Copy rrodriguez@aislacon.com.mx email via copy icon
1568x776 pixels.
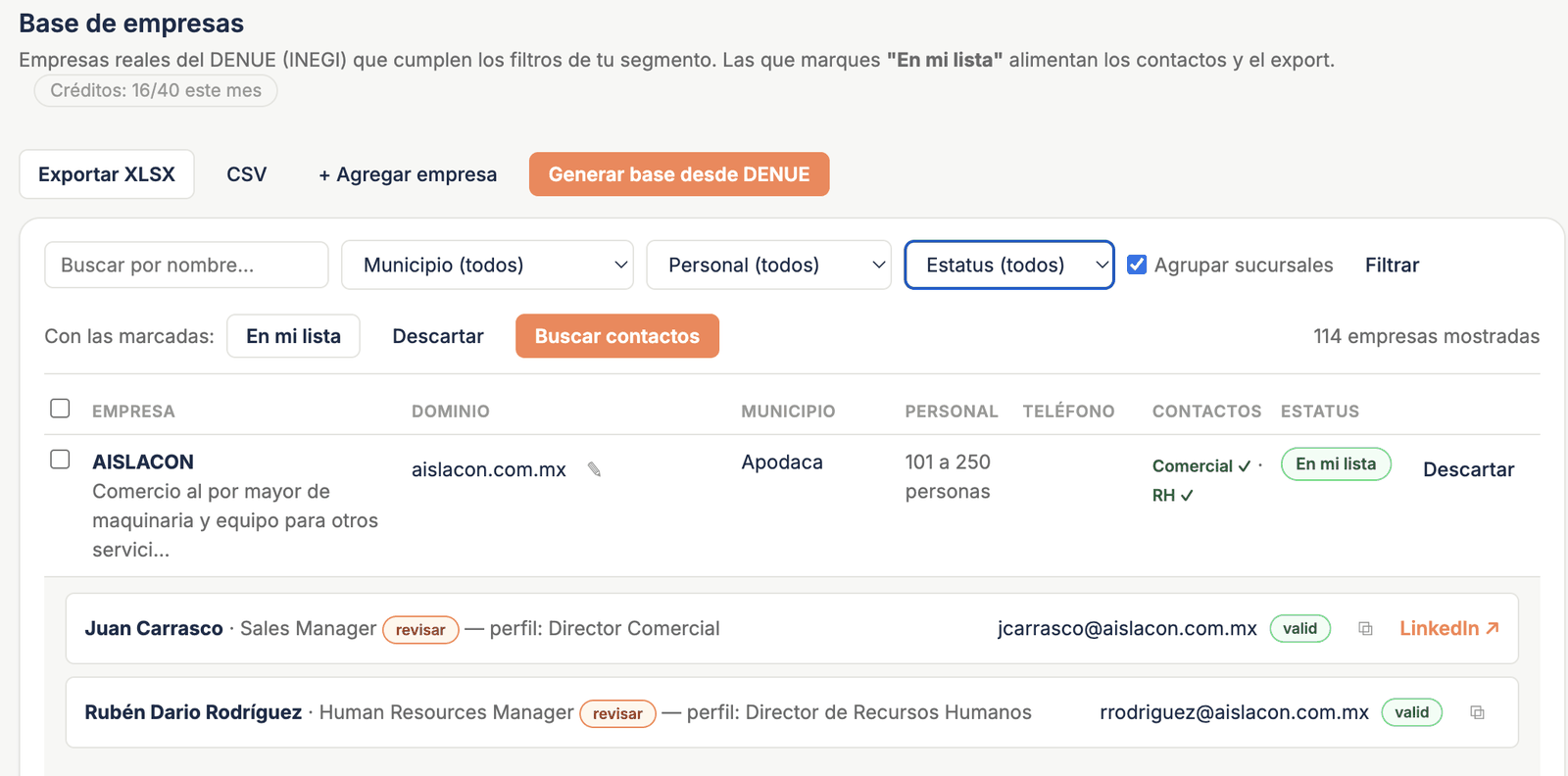[1477, 712]
